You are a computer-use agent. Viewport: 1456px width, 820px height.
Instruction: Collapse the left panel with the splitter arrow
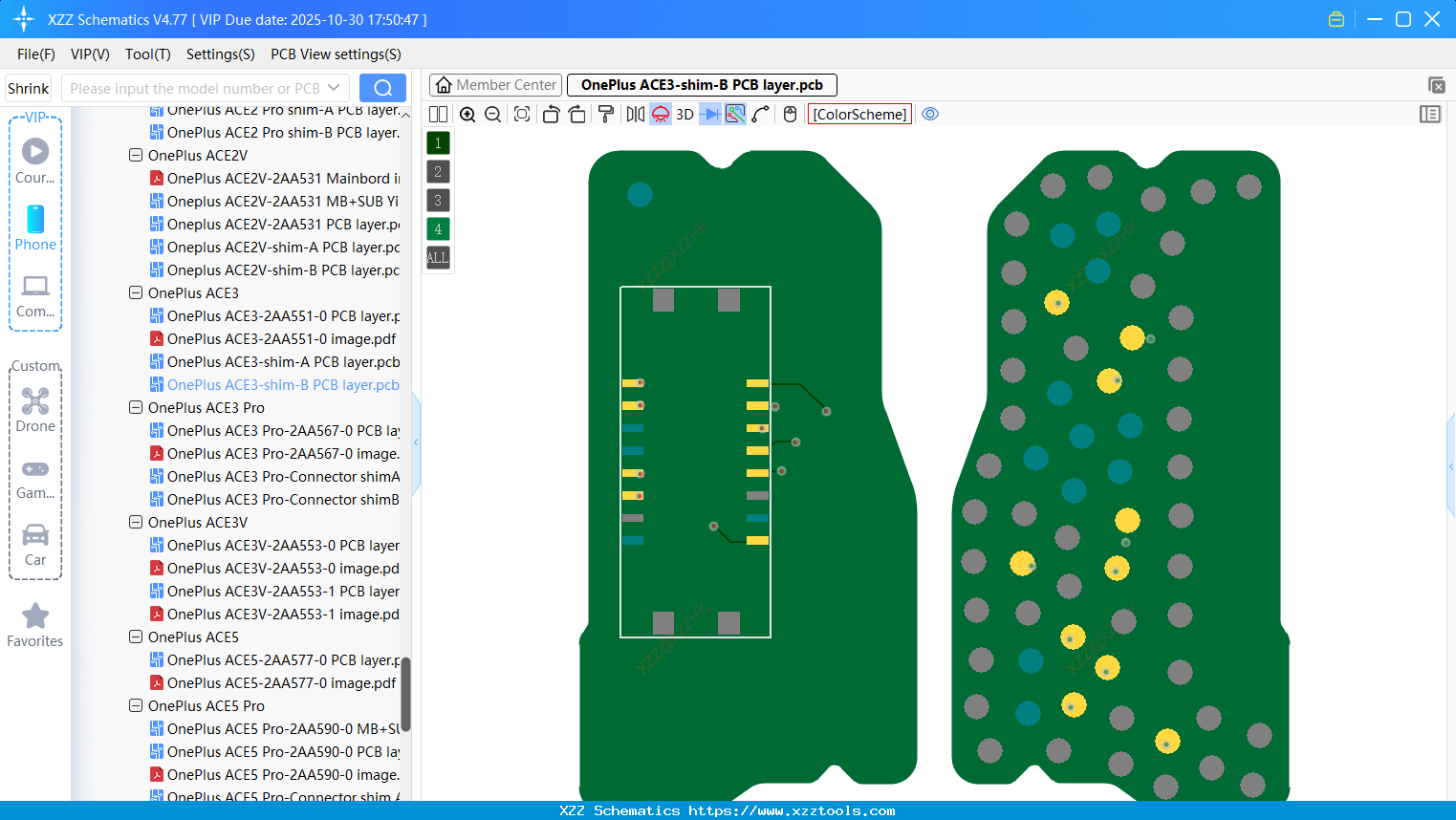416,442
